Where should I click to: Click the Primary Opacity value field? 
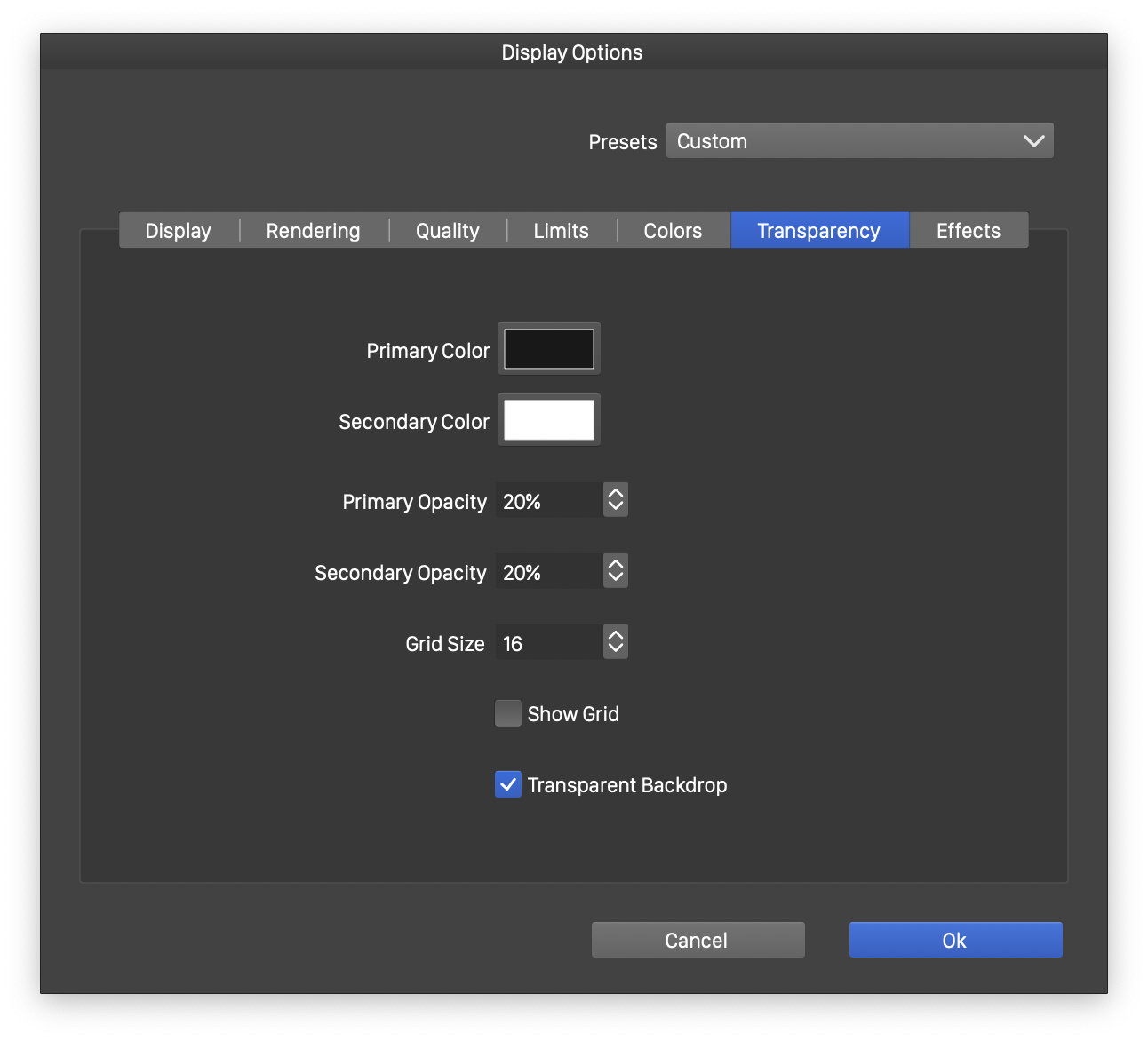[548, 501]
